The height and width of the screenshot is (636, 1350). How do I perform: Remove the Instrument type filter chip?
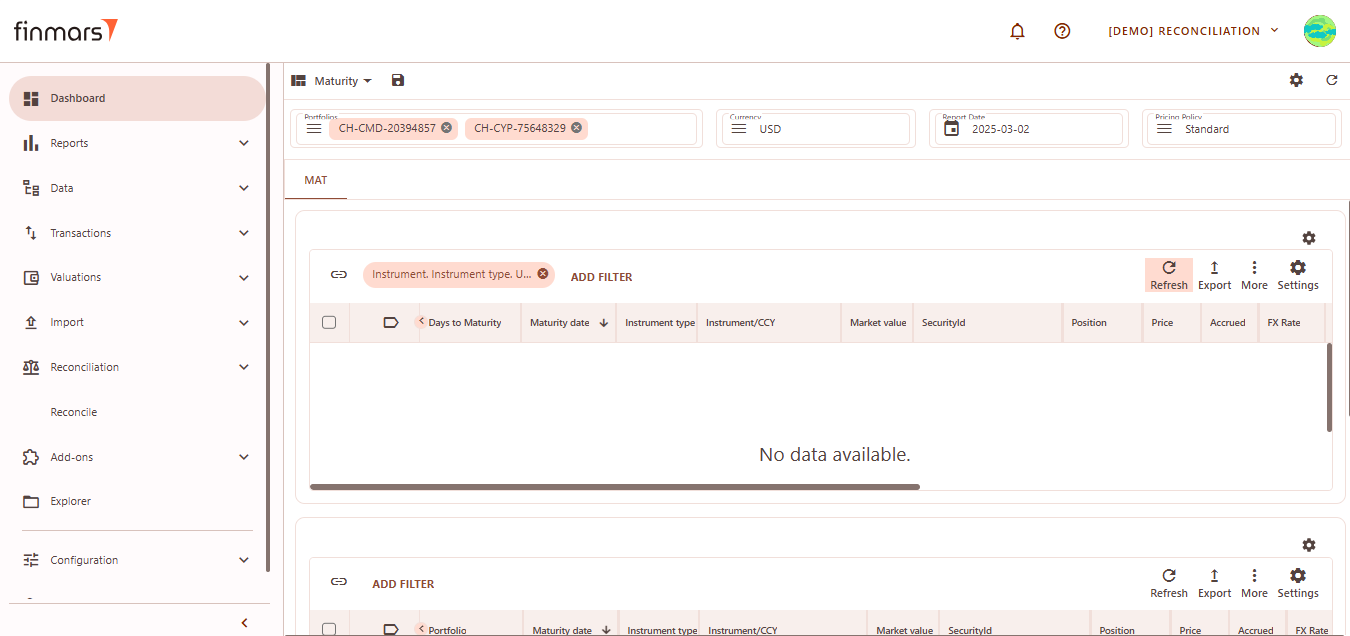[x=543, y=274]
